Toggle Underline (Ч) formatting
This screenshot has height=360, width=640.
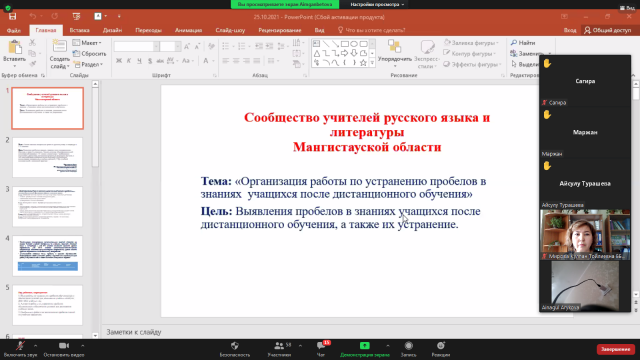[139, 61]
